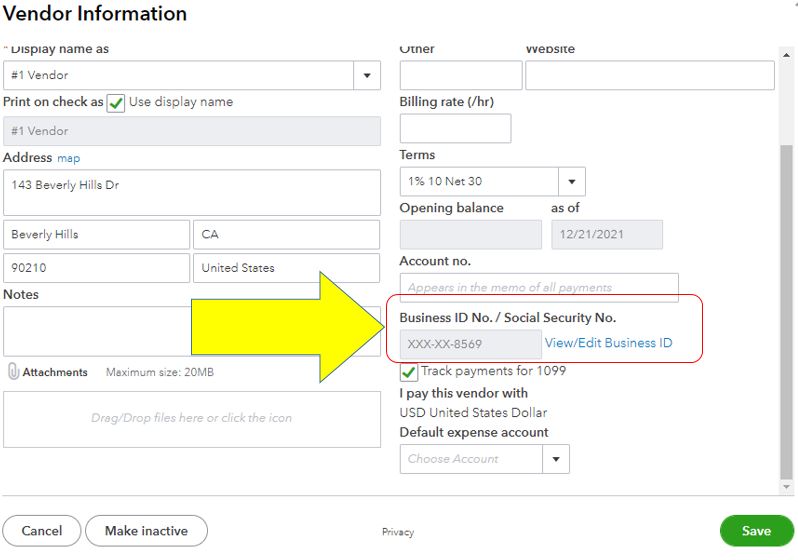Click the address map link

tap(68, 158)
